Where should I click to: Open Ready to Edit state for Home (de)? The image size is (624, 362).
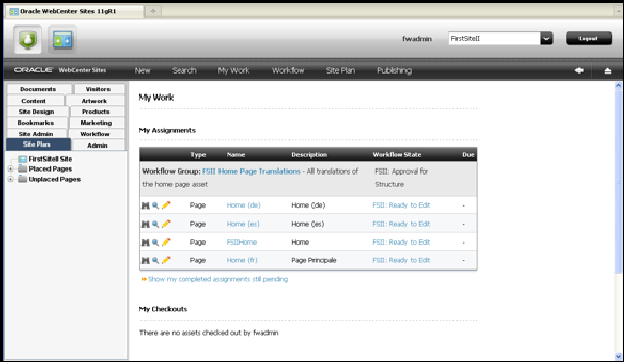coord(401,205)
